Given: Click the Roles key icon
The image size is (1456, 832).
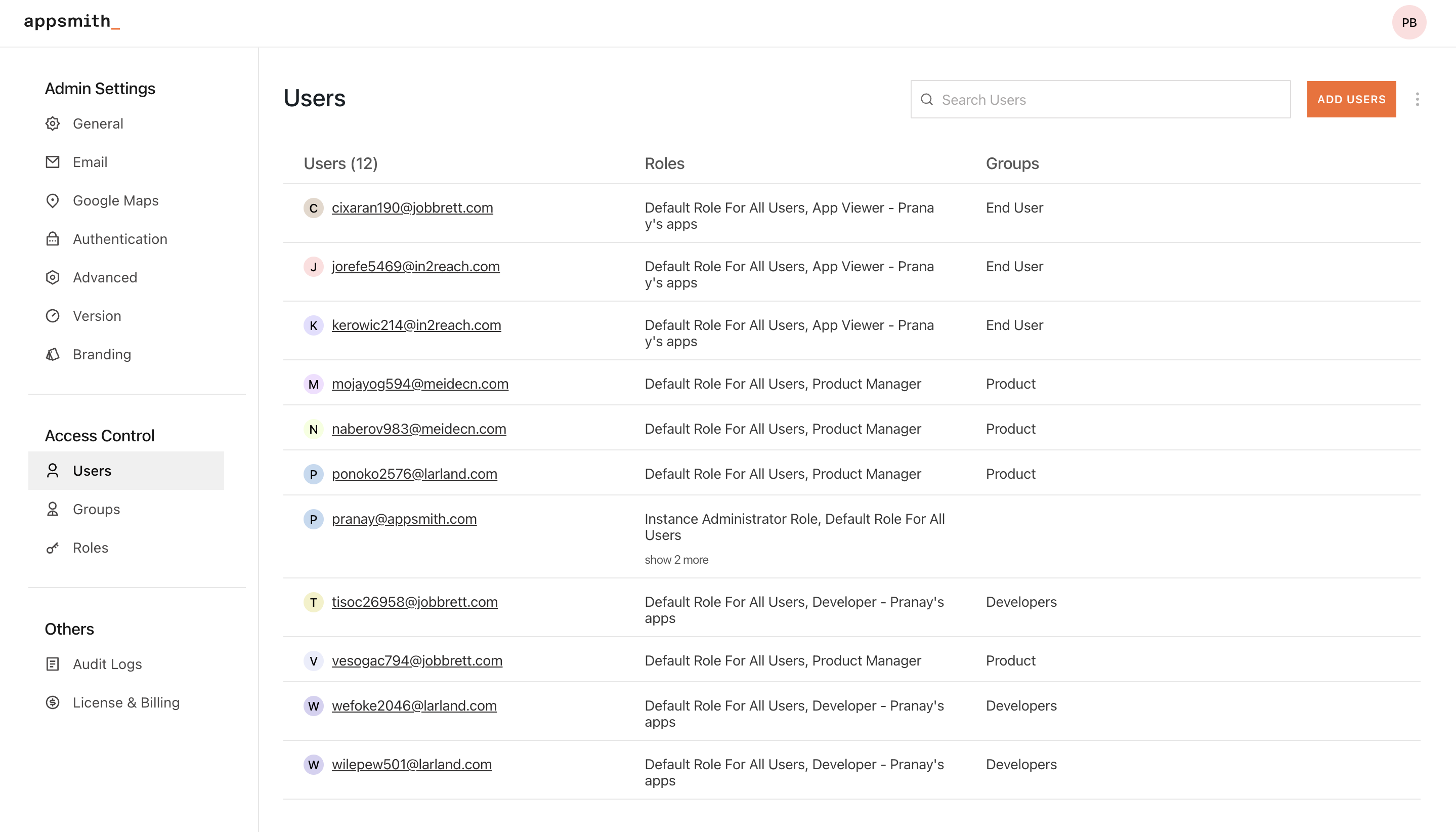Looking at the screenshot, I should (53, 548).
